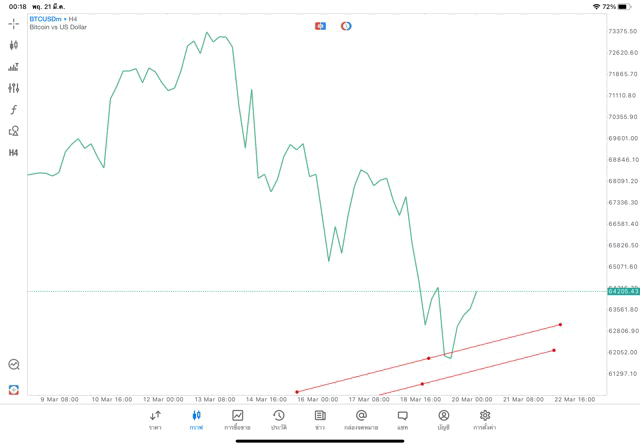Image resolution: width=640 pixels, height=447 pixels.
Task: Open the indicators function icon
Action: (14, 109)
